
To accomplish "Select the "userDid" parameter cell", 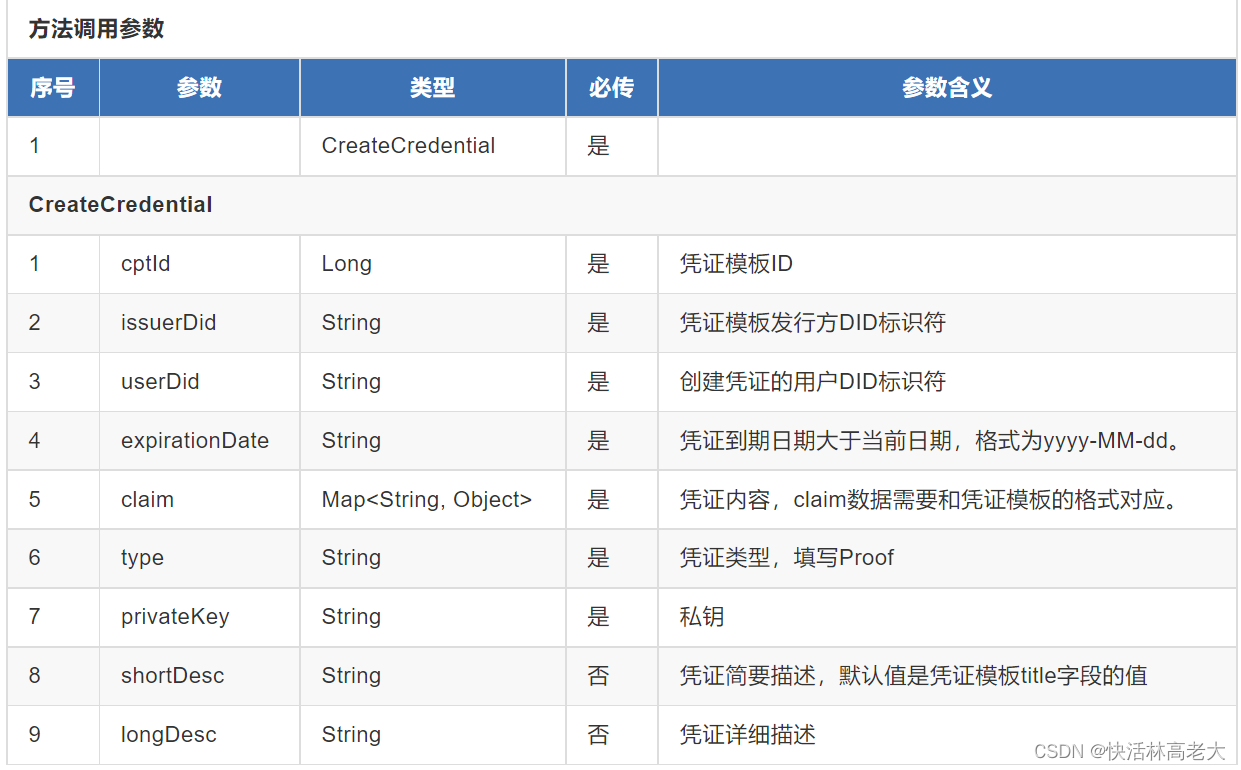I will pyautogui.click(x=160, y=381).
